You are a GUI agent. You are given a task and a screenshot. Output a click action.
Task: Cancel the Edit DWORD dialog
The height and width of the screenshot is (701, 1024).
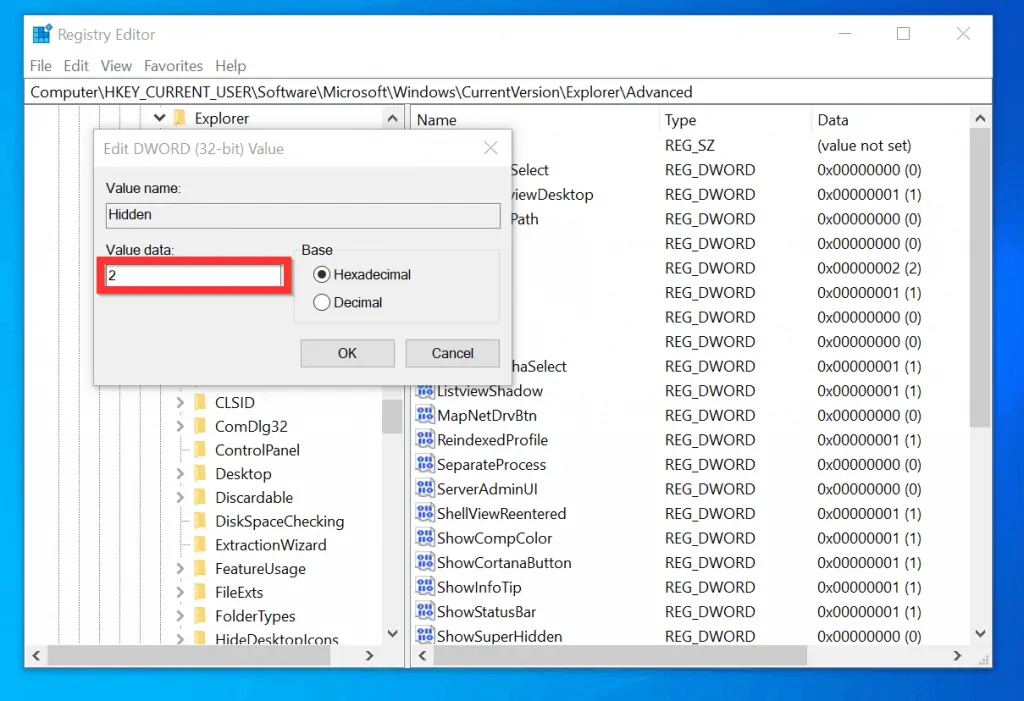(x=452, y=353)
